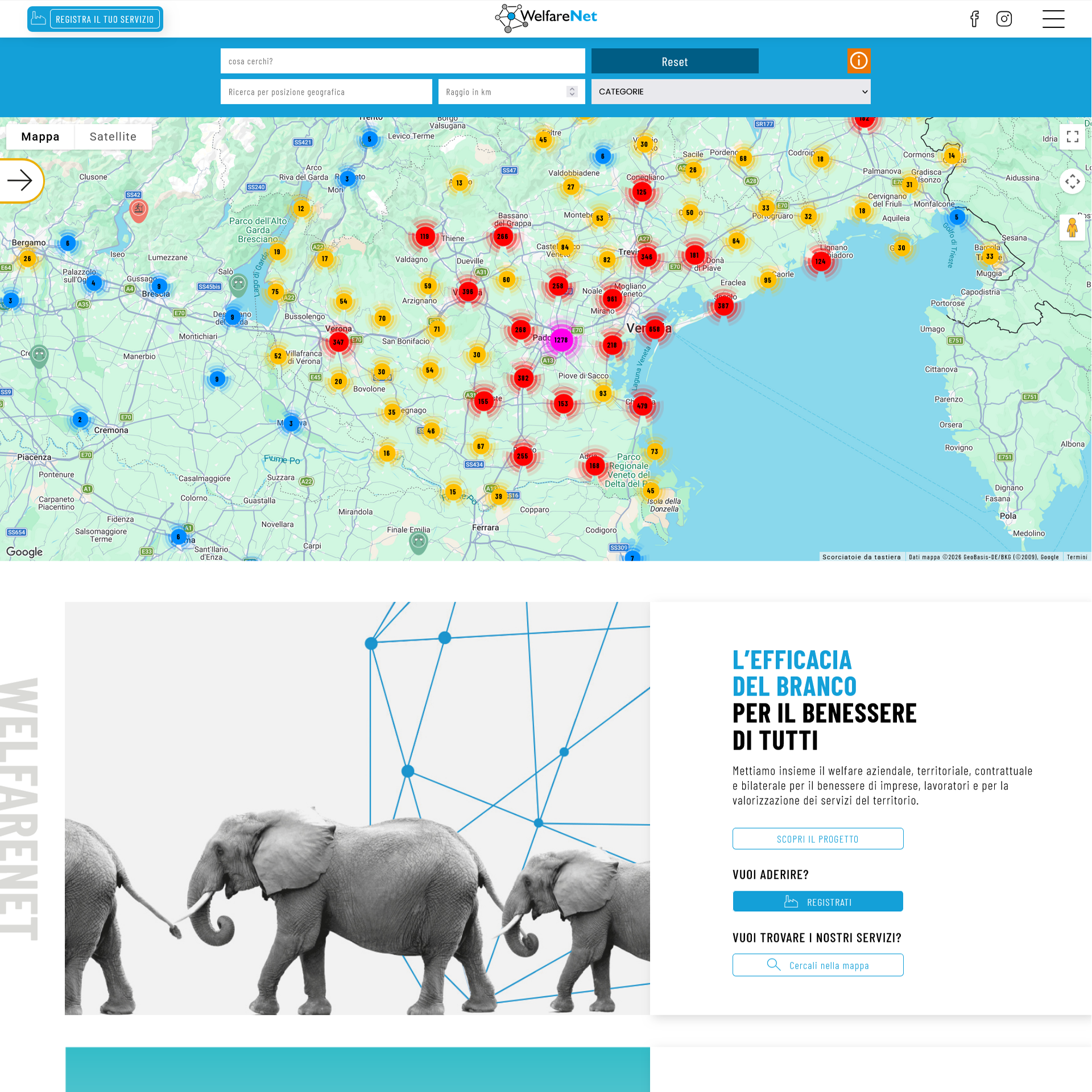Click the red 961 Mogliano Veneto cluster
Image resolution: width=1092 pixels, height=1092 pixels.
pyautogui.click(x=612, y=299)
